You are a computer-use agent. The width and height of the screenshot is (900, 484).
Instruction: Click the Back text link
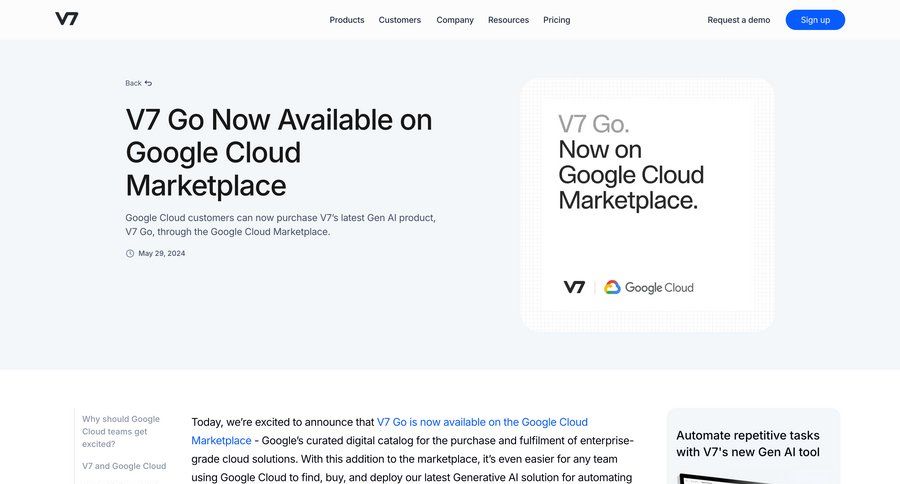[x=133, y=83]
